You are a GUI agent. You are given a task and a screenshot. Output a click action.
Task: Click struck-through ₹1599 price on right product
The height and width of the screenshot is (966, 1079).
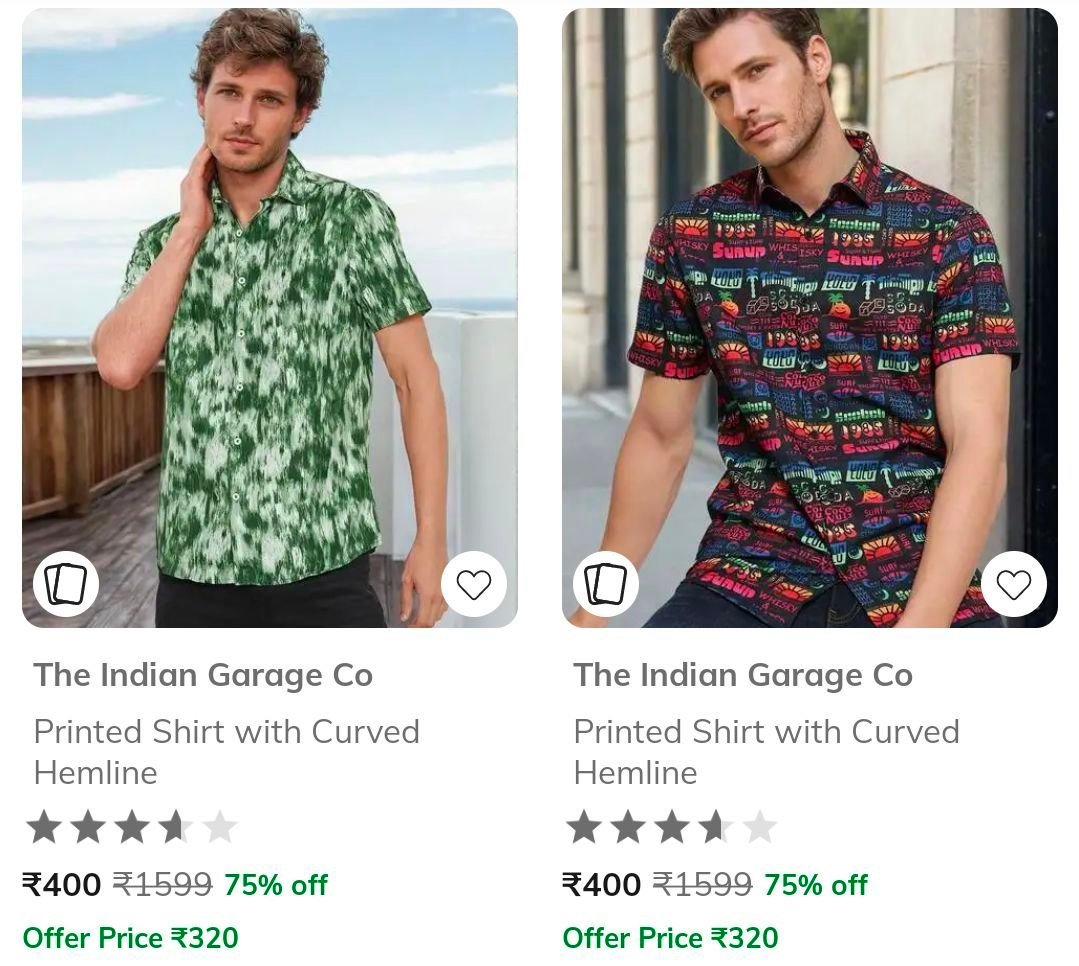(703, 884)
